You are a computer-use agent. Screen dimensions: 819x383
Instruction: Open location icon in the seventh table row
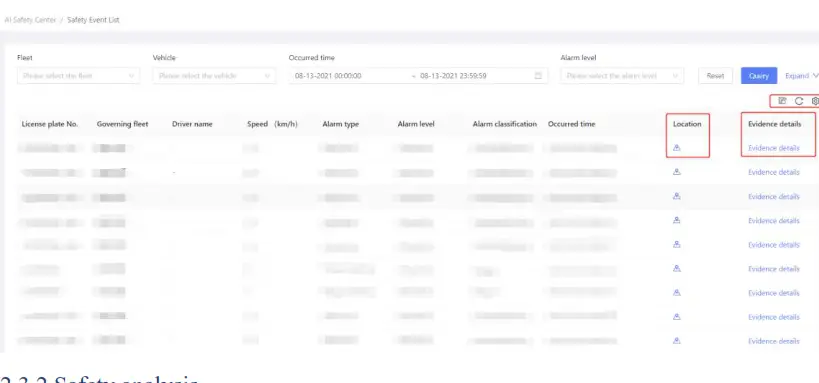(676, 293)
